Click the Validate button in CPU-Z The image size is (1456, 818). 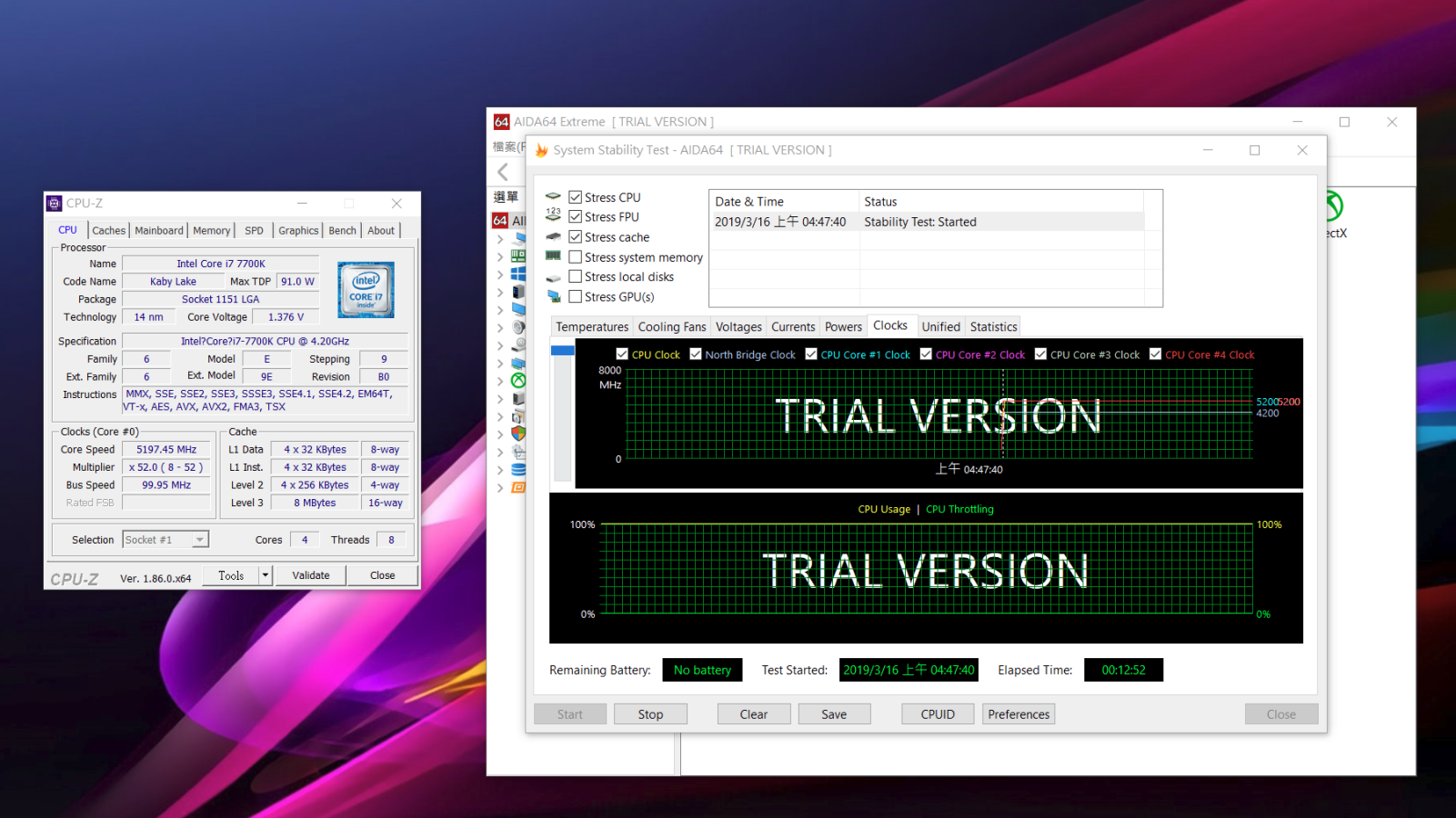(311, 575)
